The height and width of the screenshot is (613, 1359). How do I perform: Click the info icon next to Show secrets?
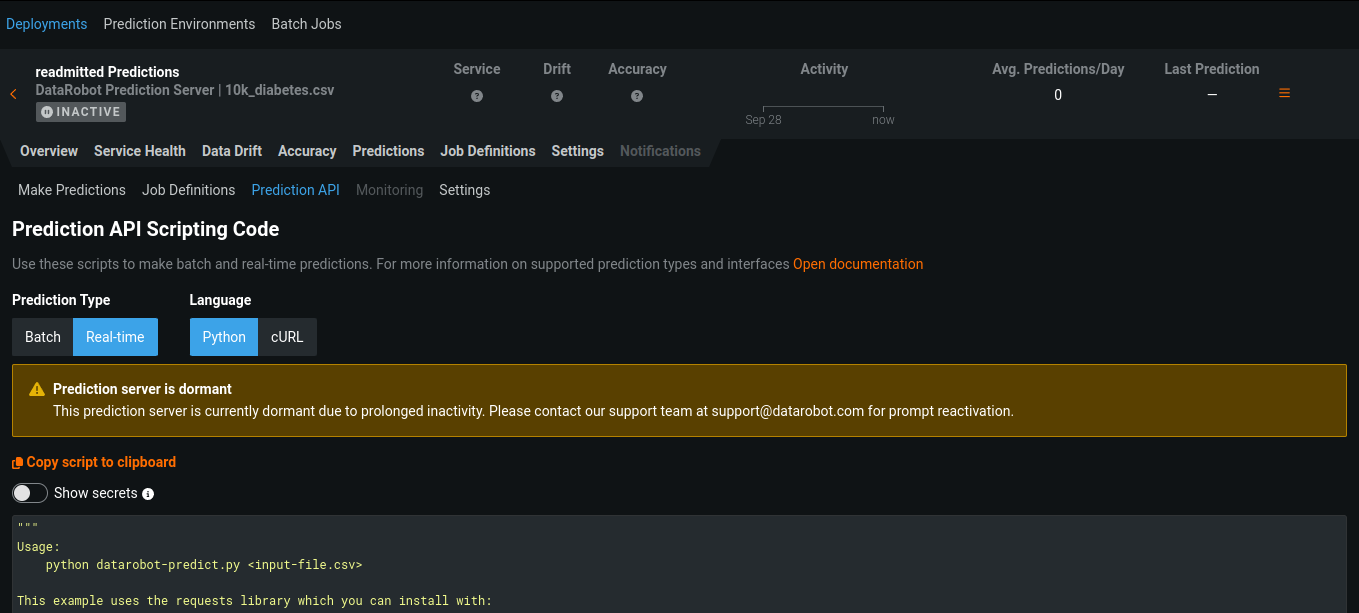[148, 494]
